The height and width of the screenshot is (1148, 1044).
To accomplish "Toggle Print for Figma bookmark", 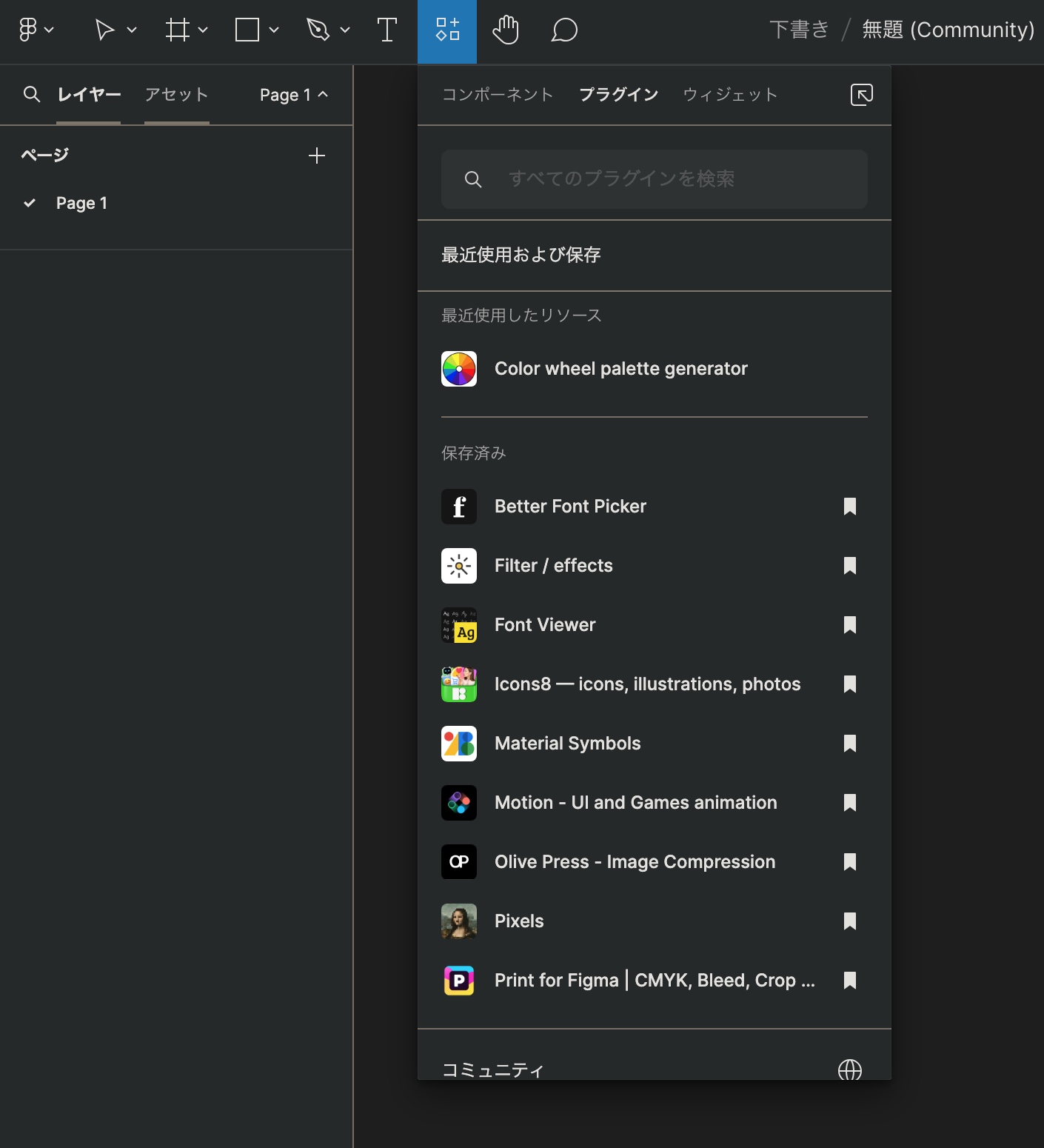I will pyautogui.click(x=850, y=981).
